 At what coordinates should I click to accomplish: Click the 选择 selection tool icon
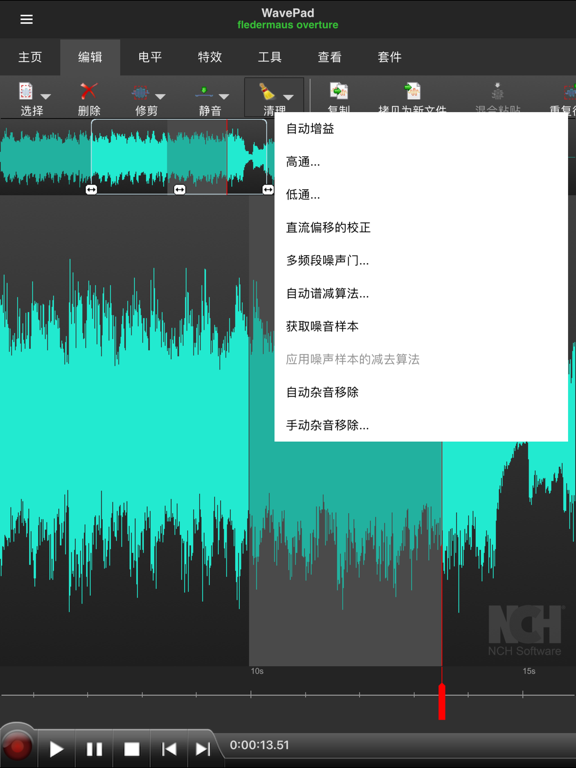(x=25, y=91)
